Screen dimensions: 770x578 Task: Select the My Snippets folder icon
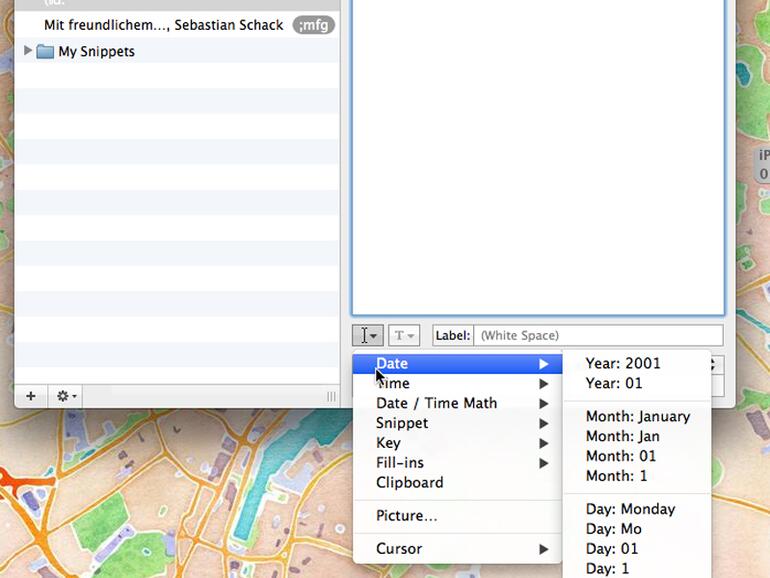click(45, 52)
